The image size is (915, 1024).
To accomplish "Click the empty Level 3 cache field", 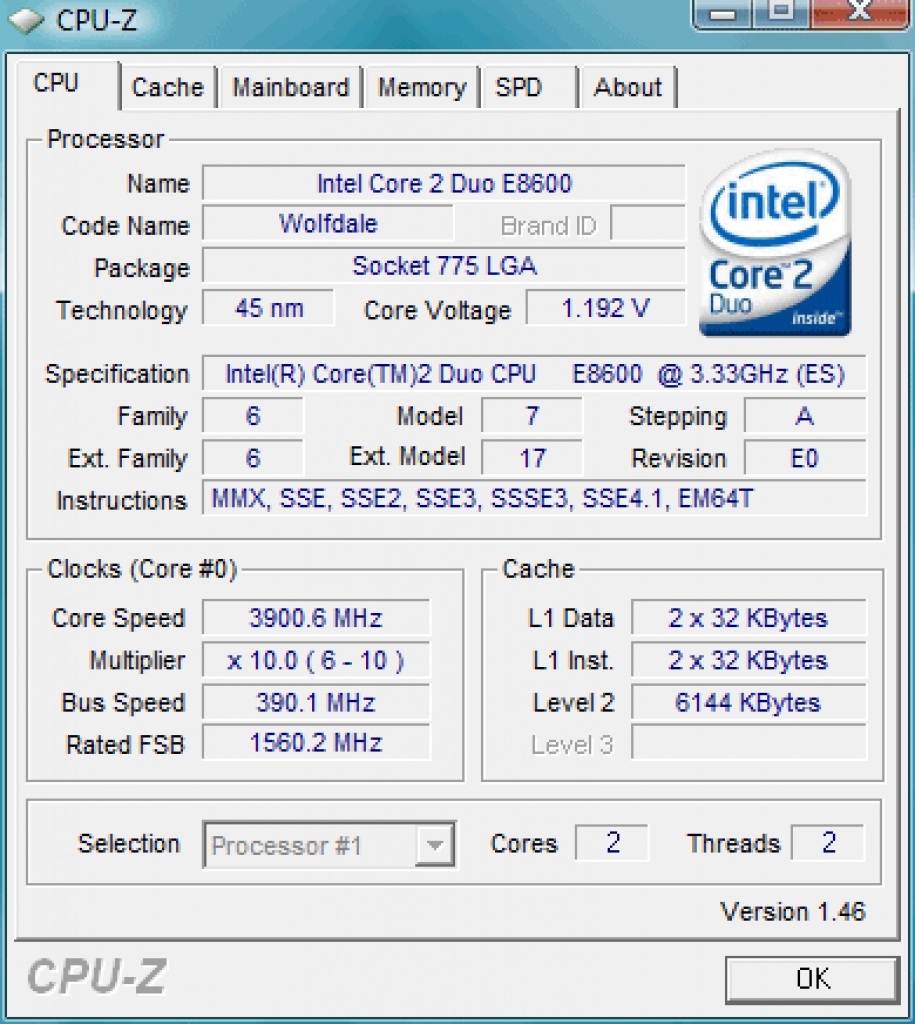I will [748, 743].
